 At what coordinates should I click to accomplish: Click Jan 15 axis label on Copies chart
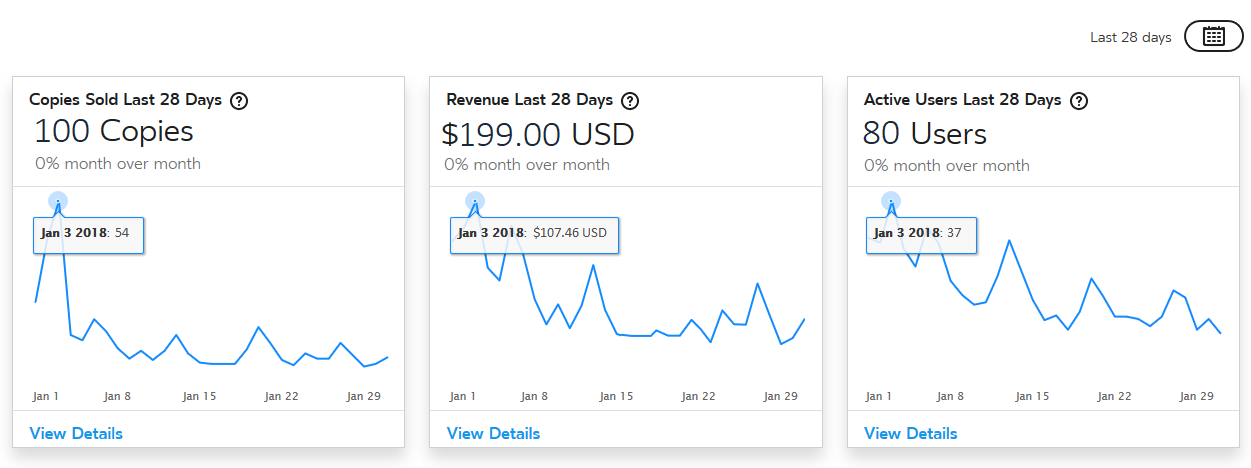pos(199,396)
